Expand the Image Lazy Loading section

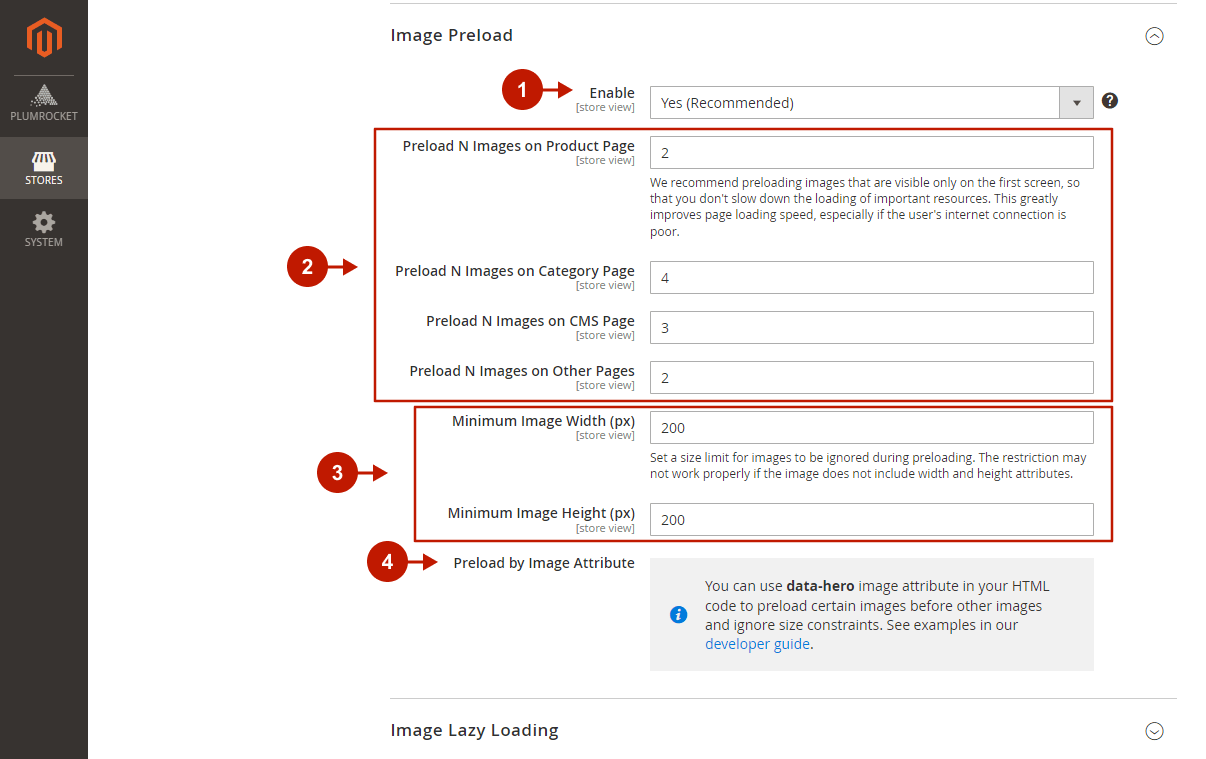[x=1154, y=731]
